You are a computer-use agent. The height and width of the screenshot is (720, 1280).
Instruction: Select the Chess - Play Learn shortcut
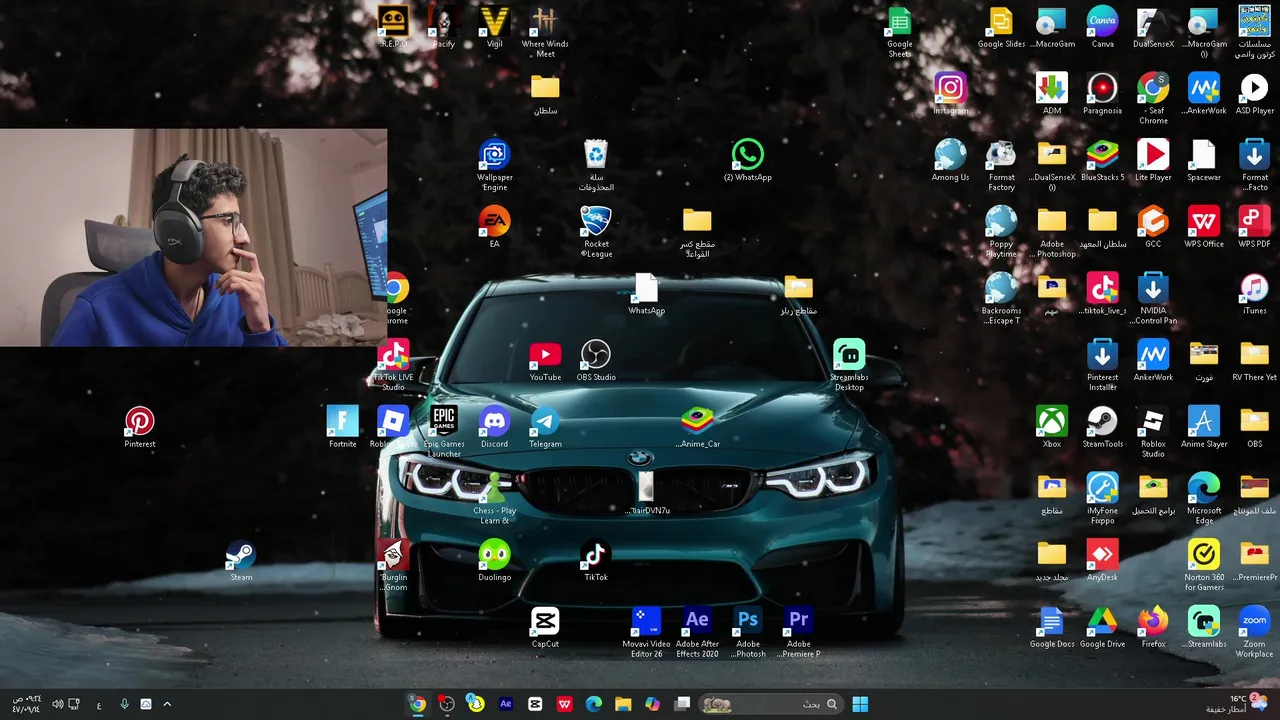pos(494,498)
